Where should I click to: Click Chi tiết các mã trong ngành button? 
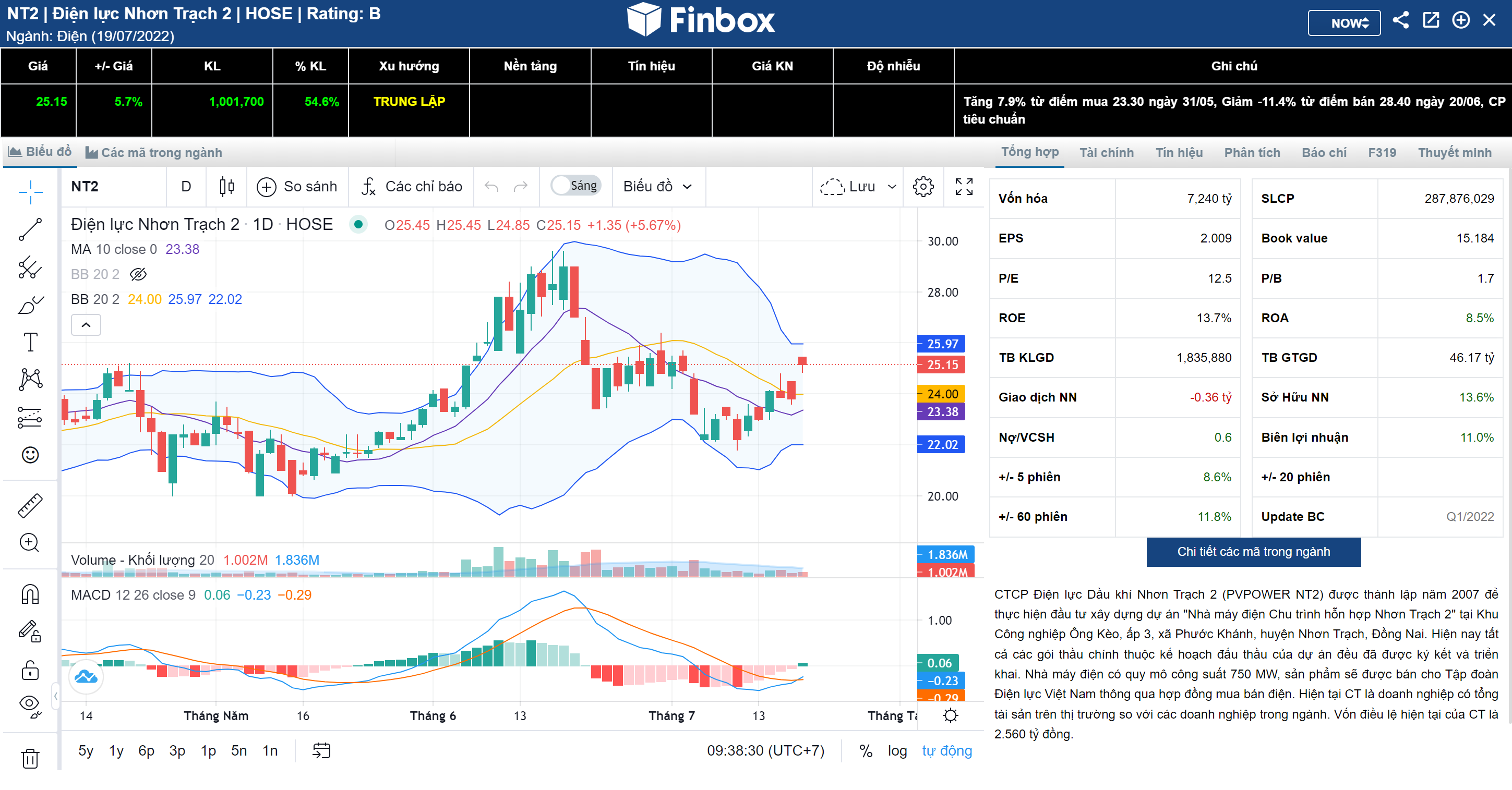click(1253, 551)
